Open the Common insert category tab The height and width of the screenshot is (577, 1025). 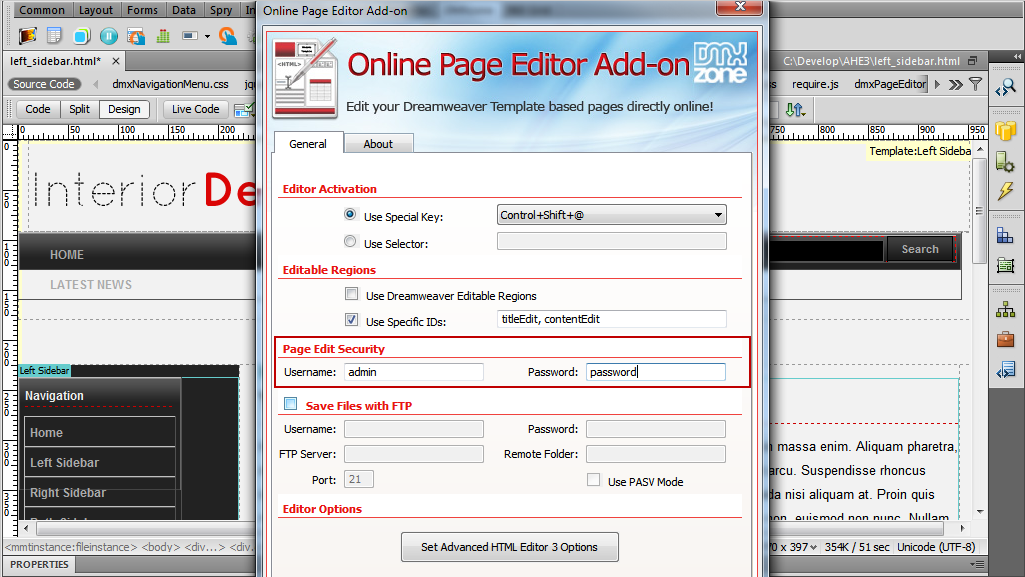click(x=42, y=10)
